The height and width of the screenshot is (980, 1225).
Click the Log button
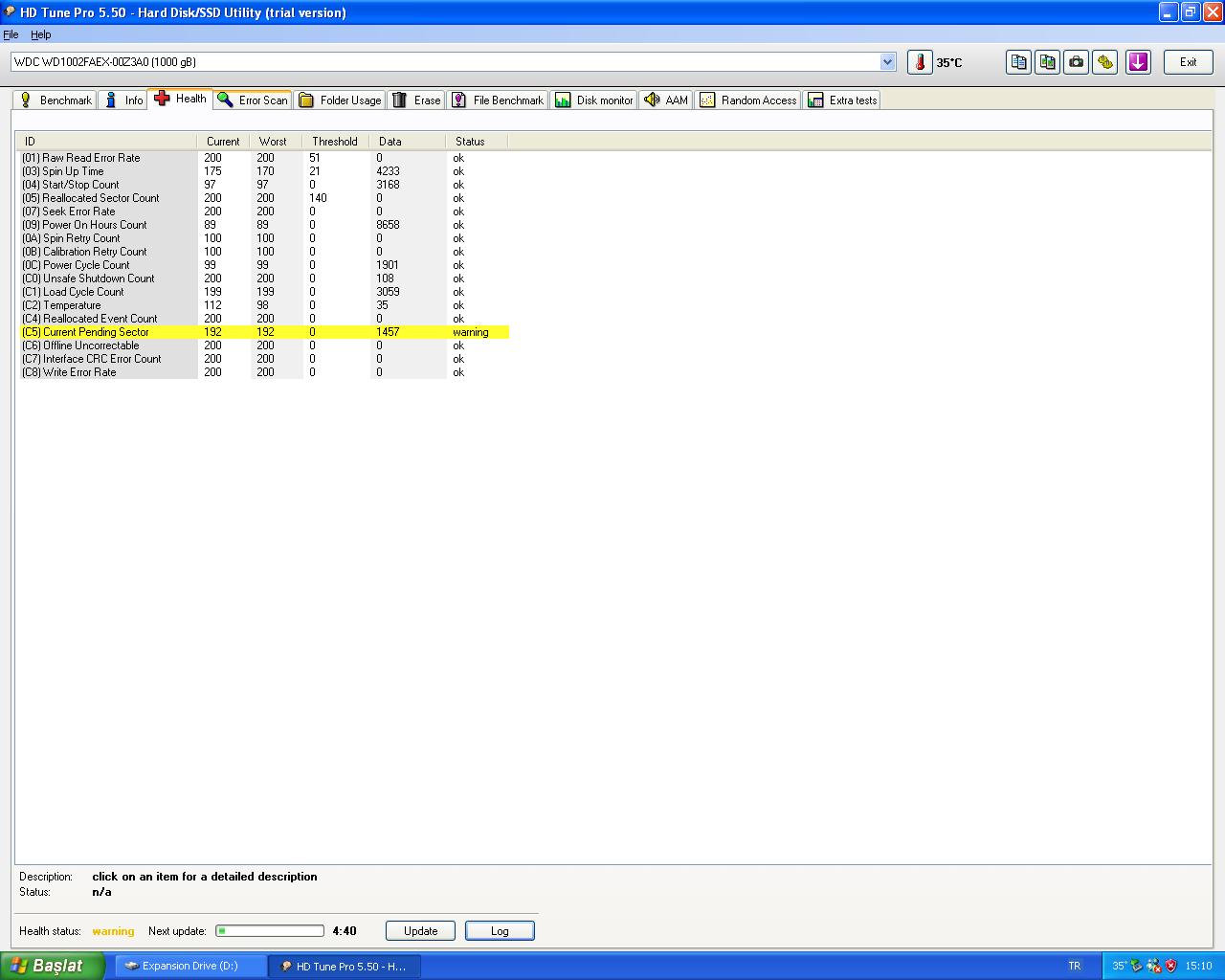pyautogui.click(x=500, y=931)
